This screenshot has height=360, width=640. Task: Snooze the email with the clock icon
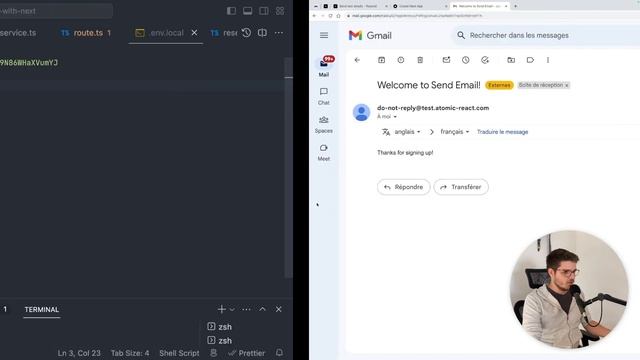[466, 60]
